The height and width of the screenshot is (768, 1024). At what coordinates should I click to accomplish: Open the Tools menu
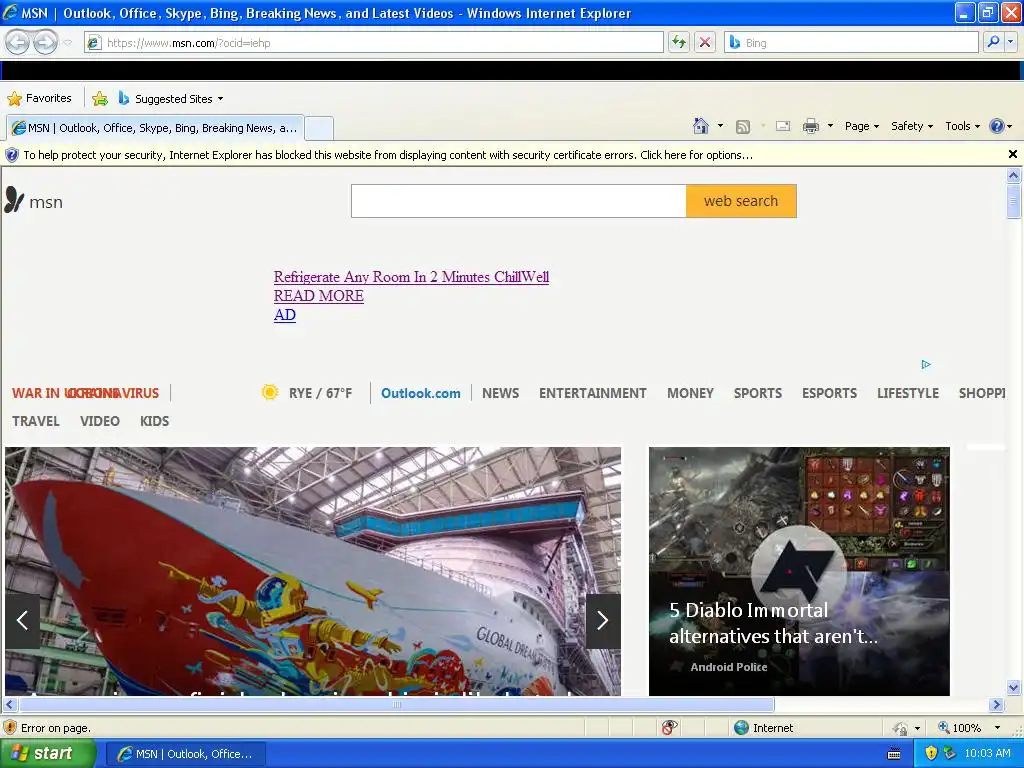click(x=963, y=126)
